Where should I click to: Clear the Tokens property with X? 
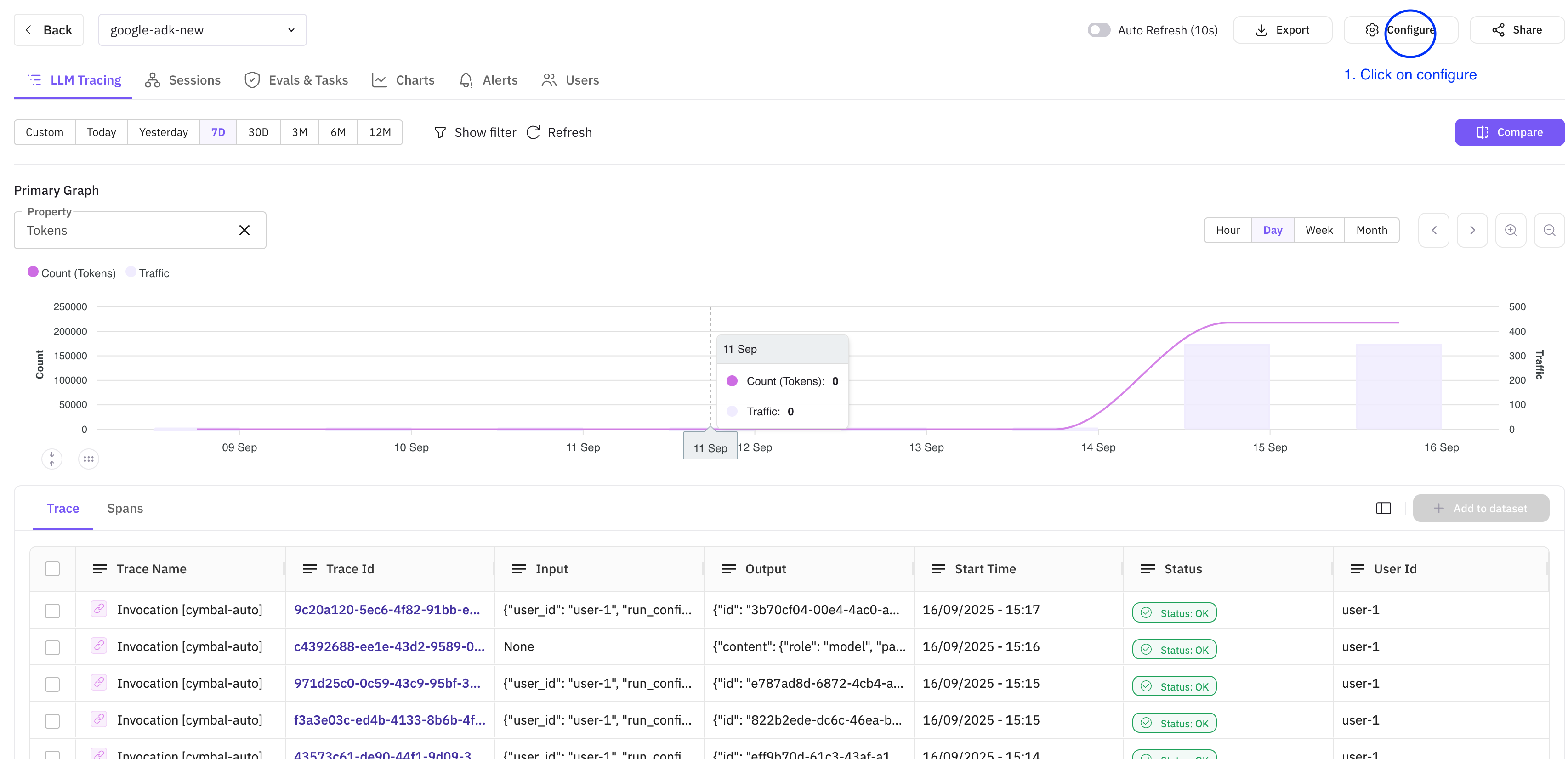point(244,230)
